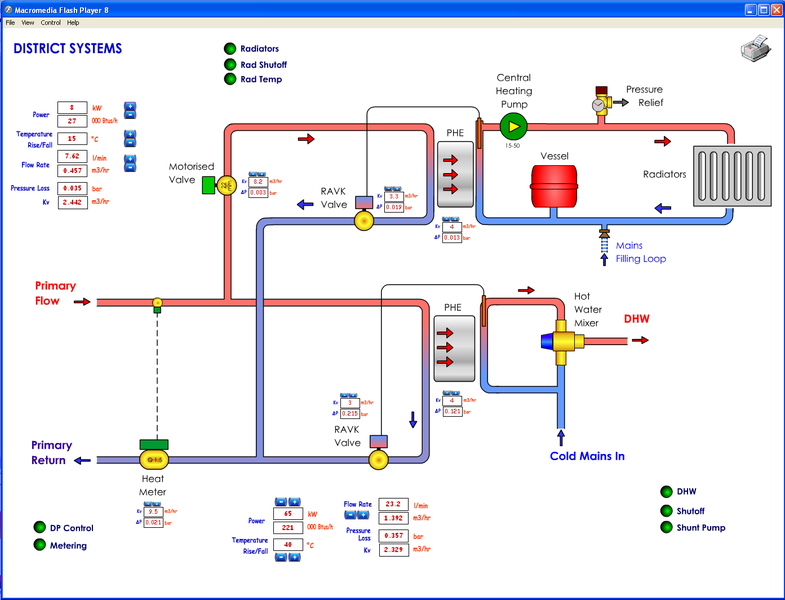Toggle the DHW green indicator
This screenshot has width=785, height=600.
[666, 492]
